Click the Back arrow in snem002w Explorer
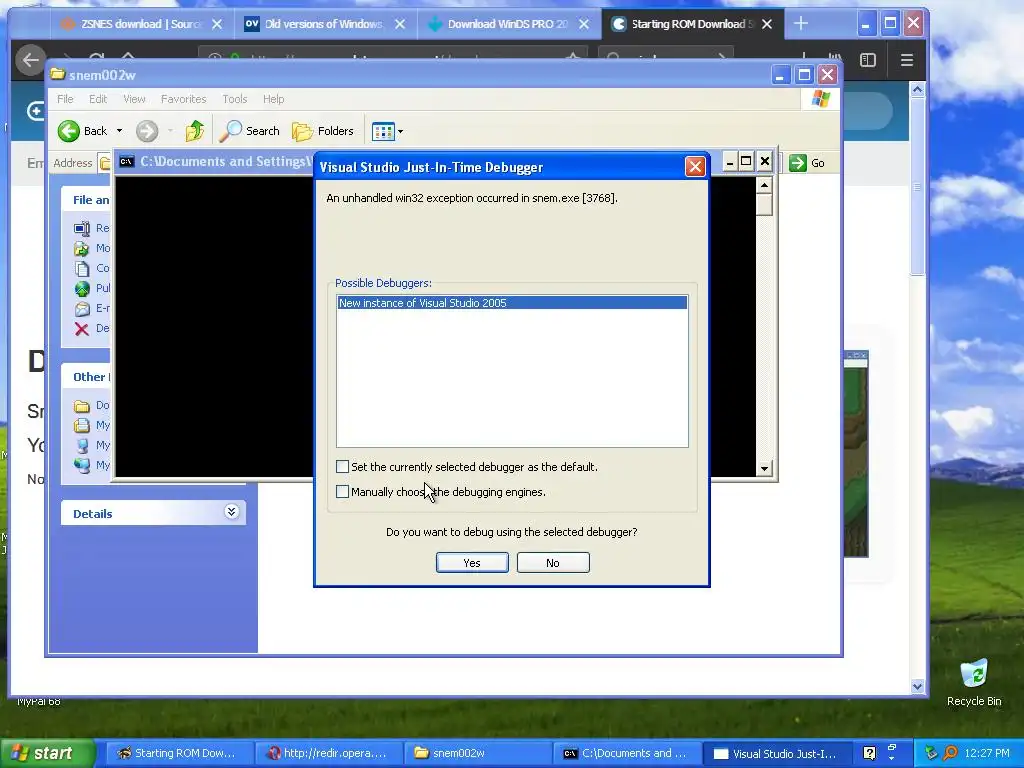 pyautogui.click(x=69, y=131)
